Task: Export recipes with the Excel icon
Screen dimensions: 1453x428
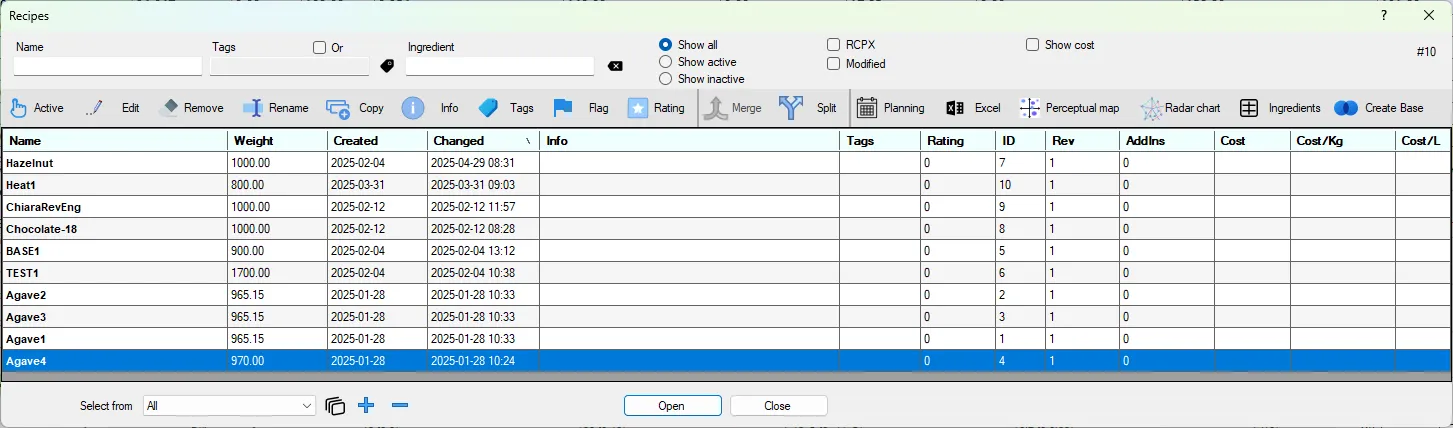Action: 955,108
